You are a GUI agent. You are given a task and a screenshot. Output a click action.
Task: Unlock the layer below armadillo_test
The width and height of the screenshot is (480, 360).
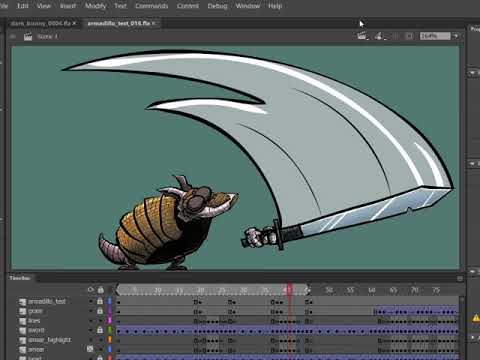pyautogui.click(x=100, y=311)
